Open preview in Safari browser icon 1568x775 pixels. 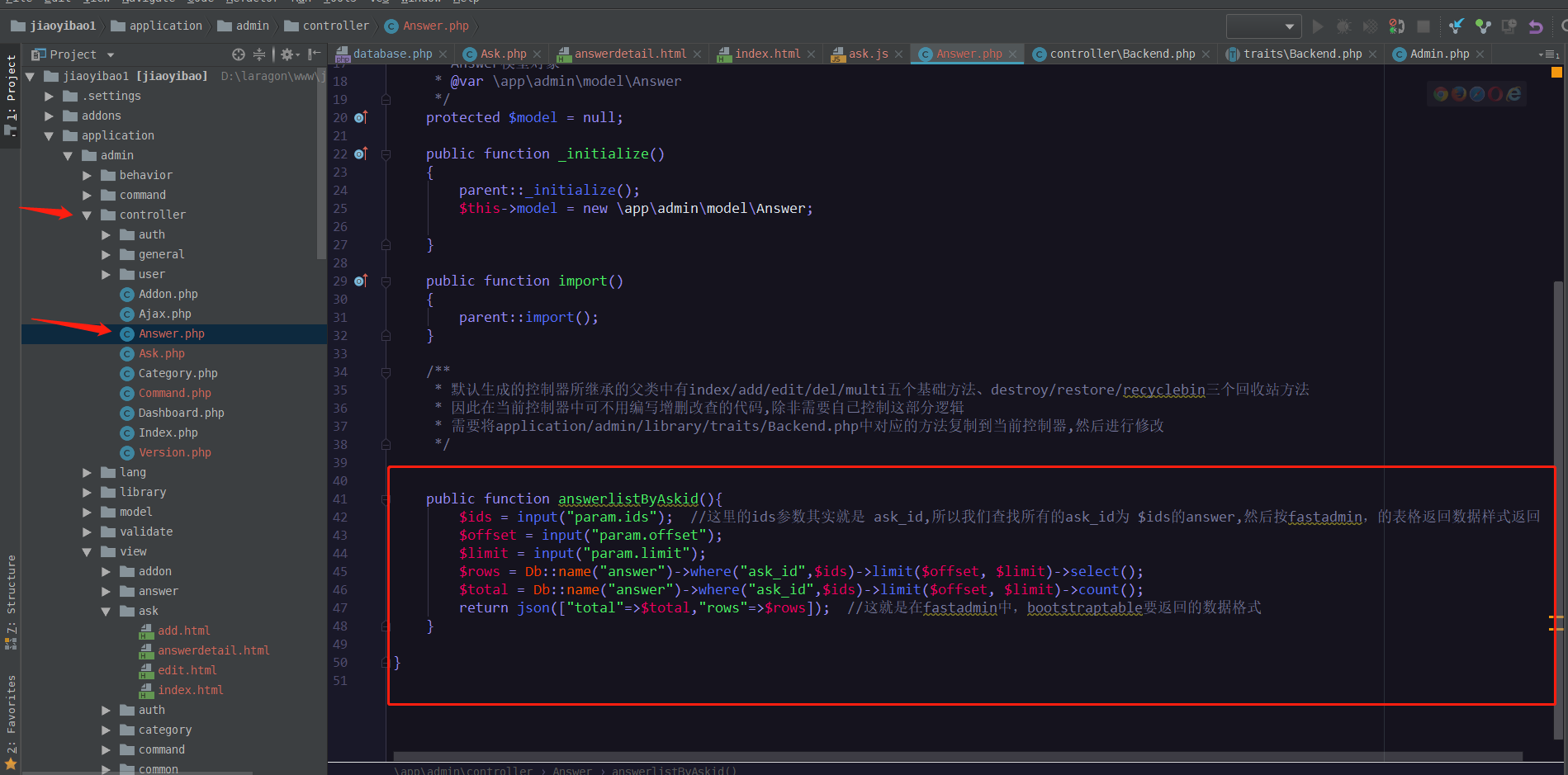(1477, 94)
